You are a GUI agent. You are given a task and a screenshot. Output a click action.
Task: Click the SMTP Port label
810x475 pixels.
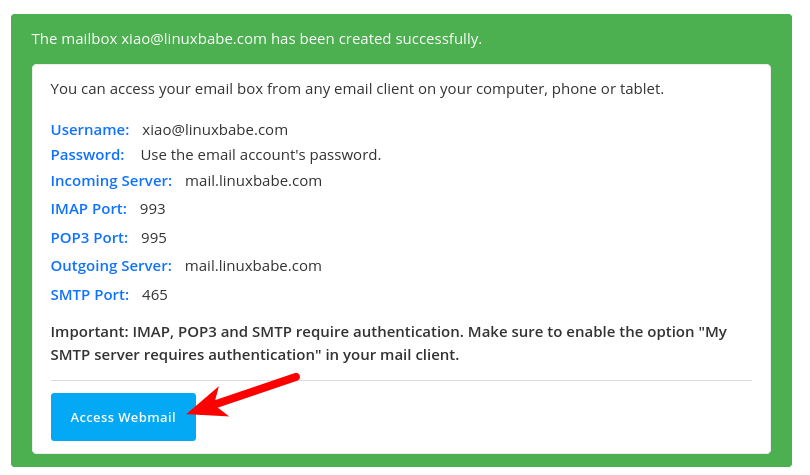90,295
